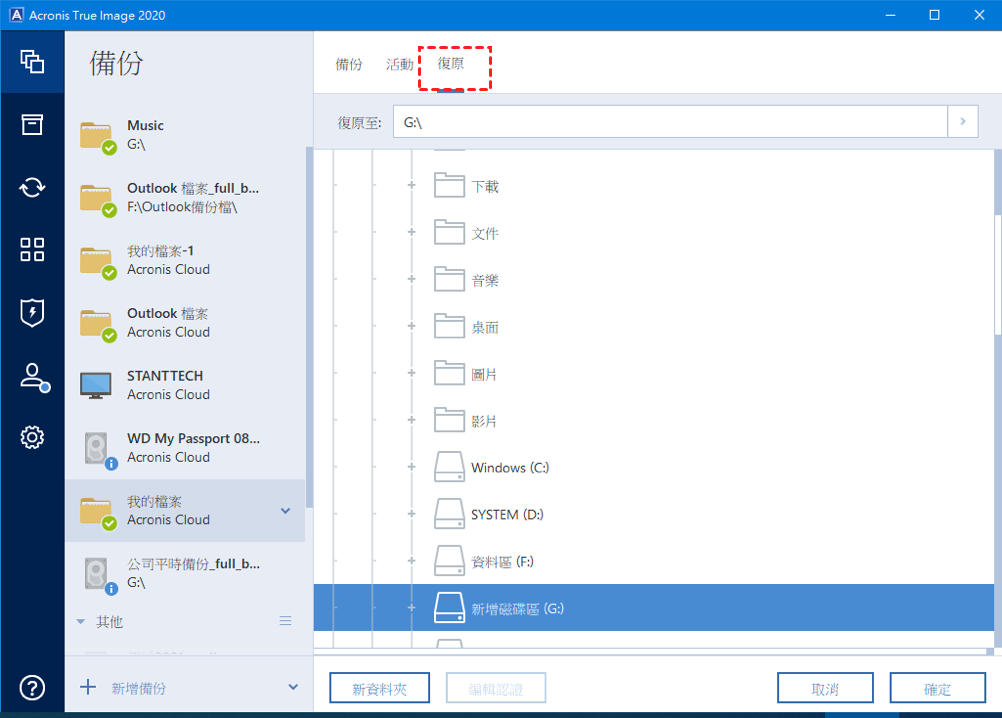Screen dimensions: 1002x718
Task: Expand the Windows (C:) drive node
Action: [411, 468]
